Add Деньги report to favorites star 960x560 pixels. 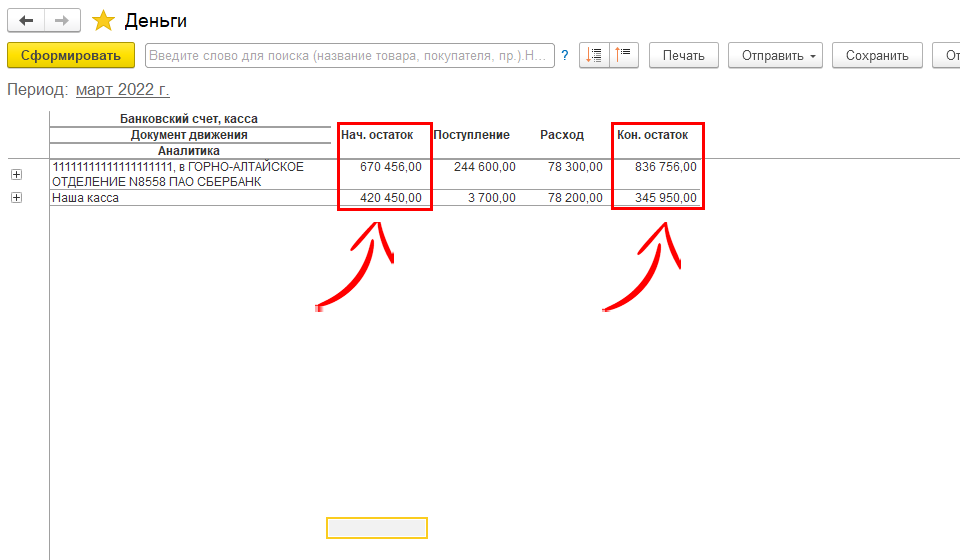click(x=103, y=21)
